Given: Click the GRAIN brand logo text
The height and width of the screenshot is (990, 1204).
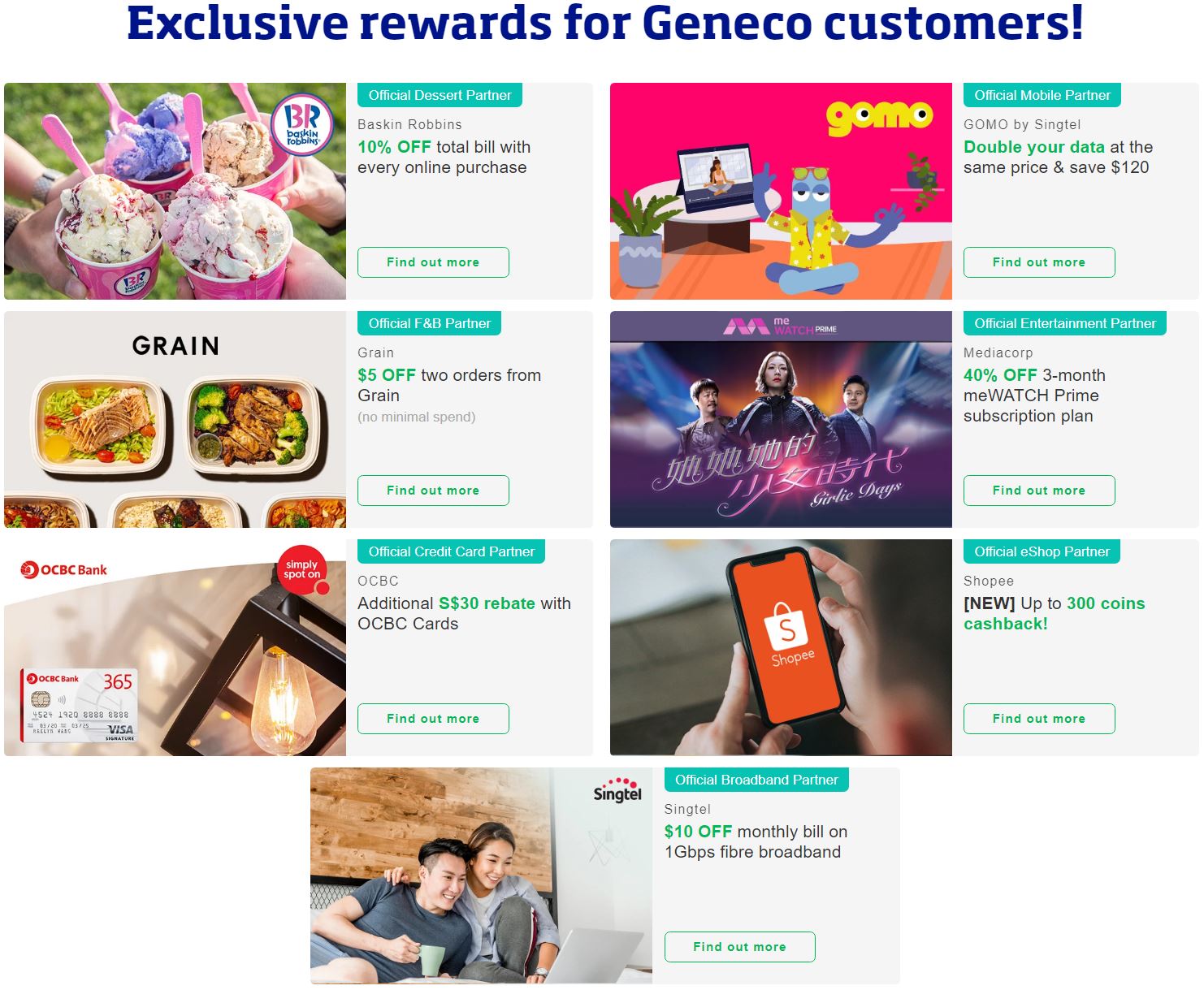Looking at the screenshot, I should (x=175, y=346).
